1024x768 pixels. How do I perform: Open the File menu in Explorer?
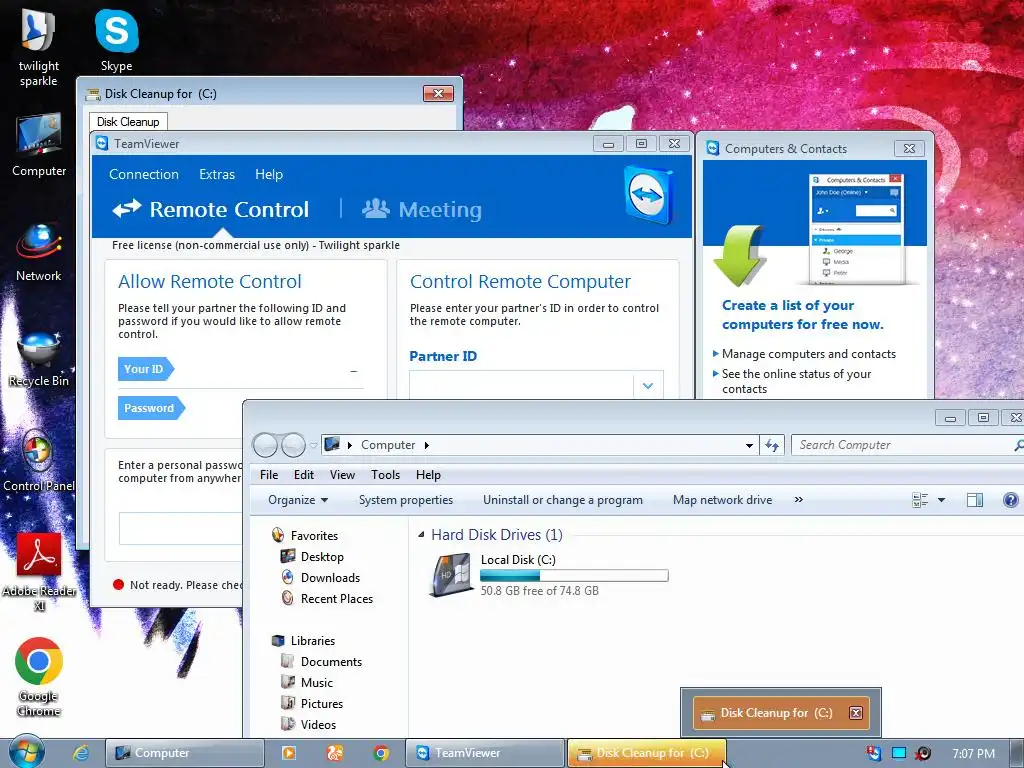(269, 475)
